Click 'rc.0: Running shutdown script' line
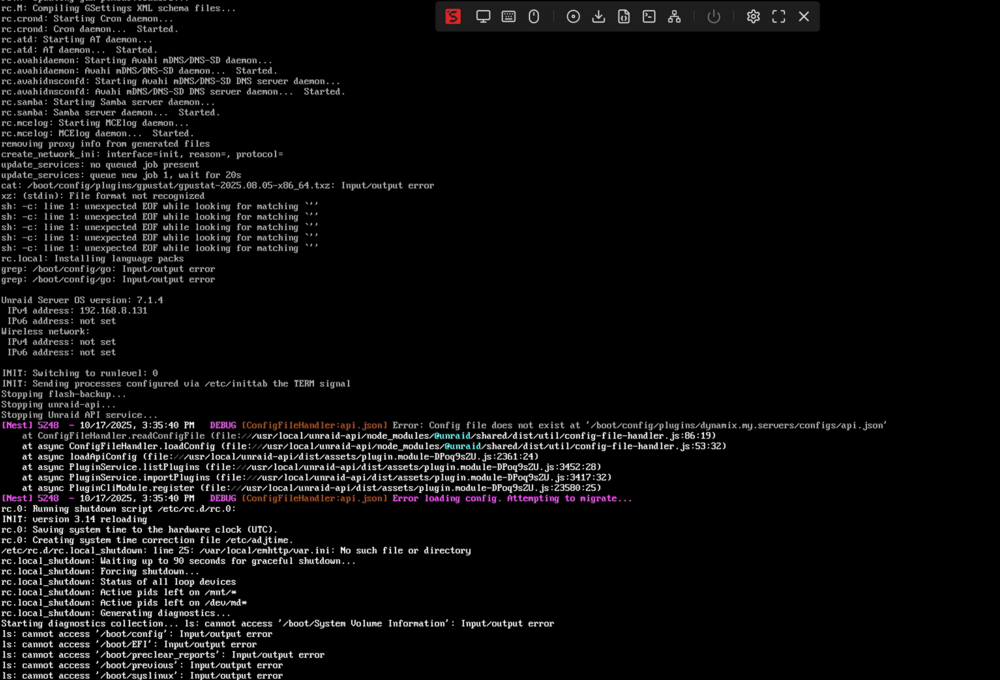 (x=119, y=509)
